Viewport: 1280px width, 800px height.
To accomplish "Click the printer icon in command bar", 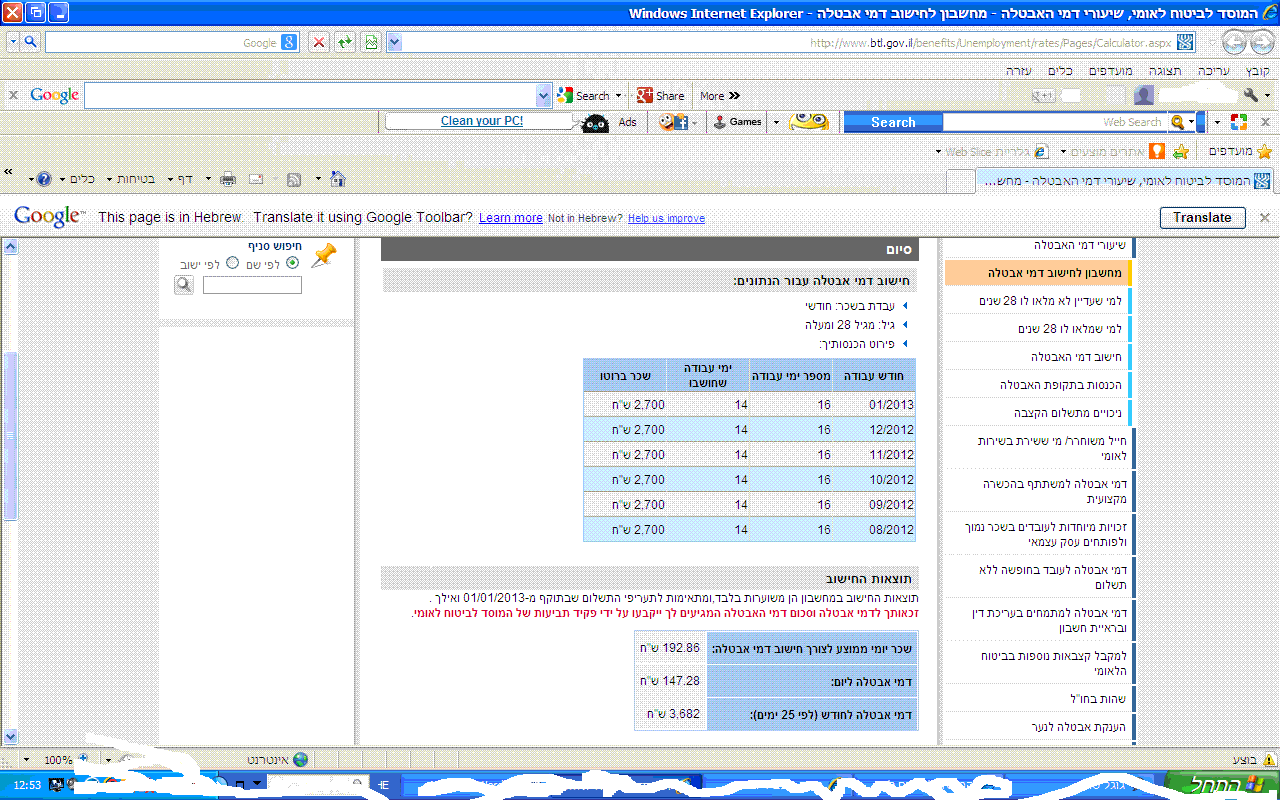I will 228,179.
